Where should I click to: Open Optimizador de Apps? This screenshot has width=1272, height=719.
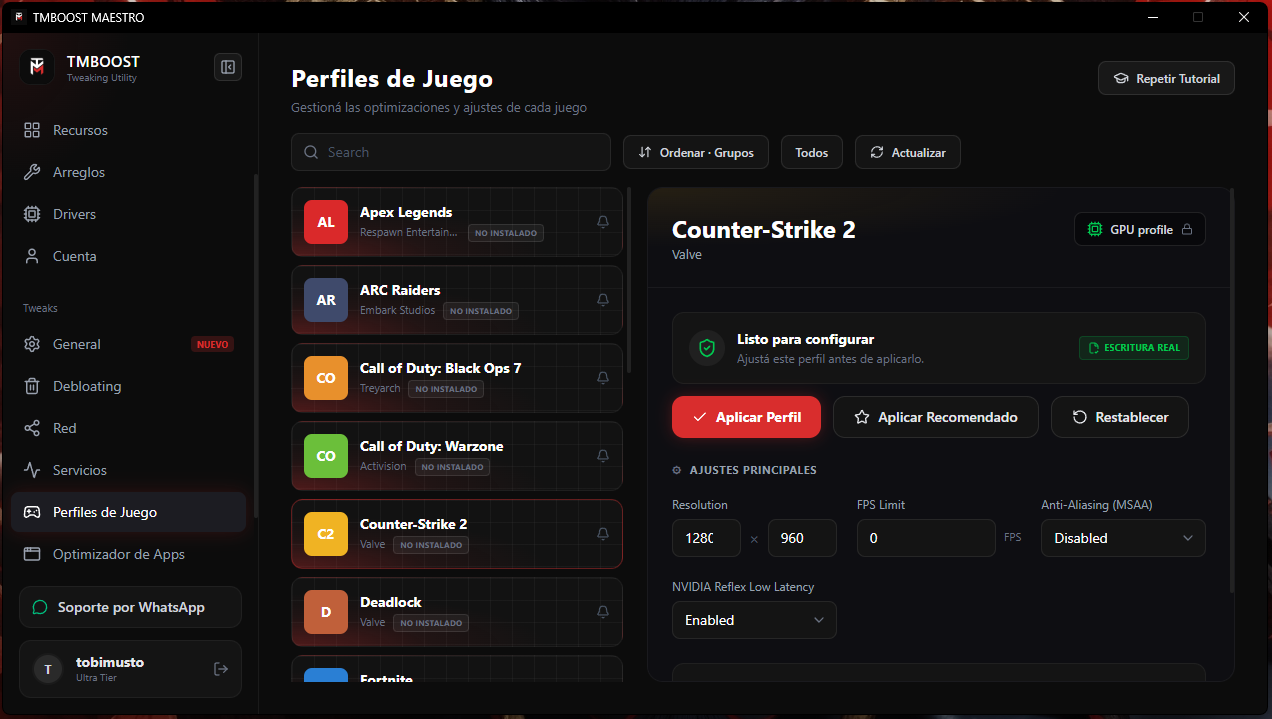coord(128,554)
